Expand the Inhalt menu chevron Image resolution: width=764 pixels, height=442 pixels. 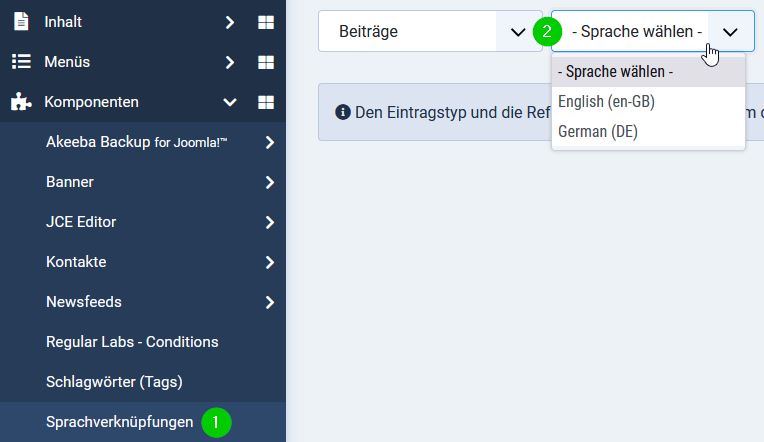pyautogui.click(x=230, y=21)
